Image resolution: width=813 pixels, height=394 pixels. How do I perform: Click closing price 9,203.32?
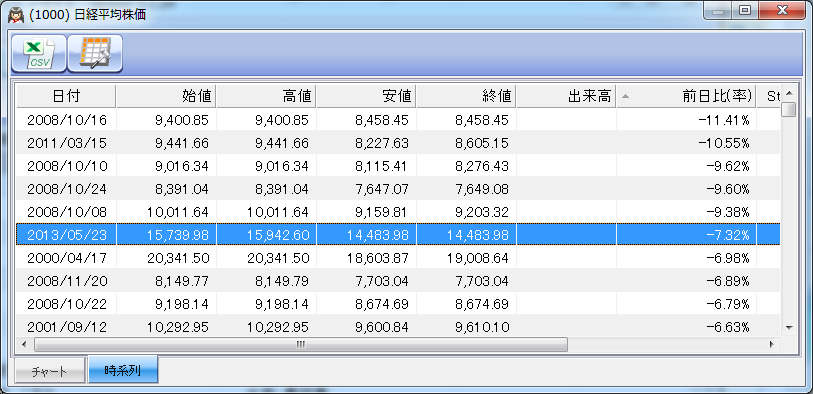[x=482, y=212]
